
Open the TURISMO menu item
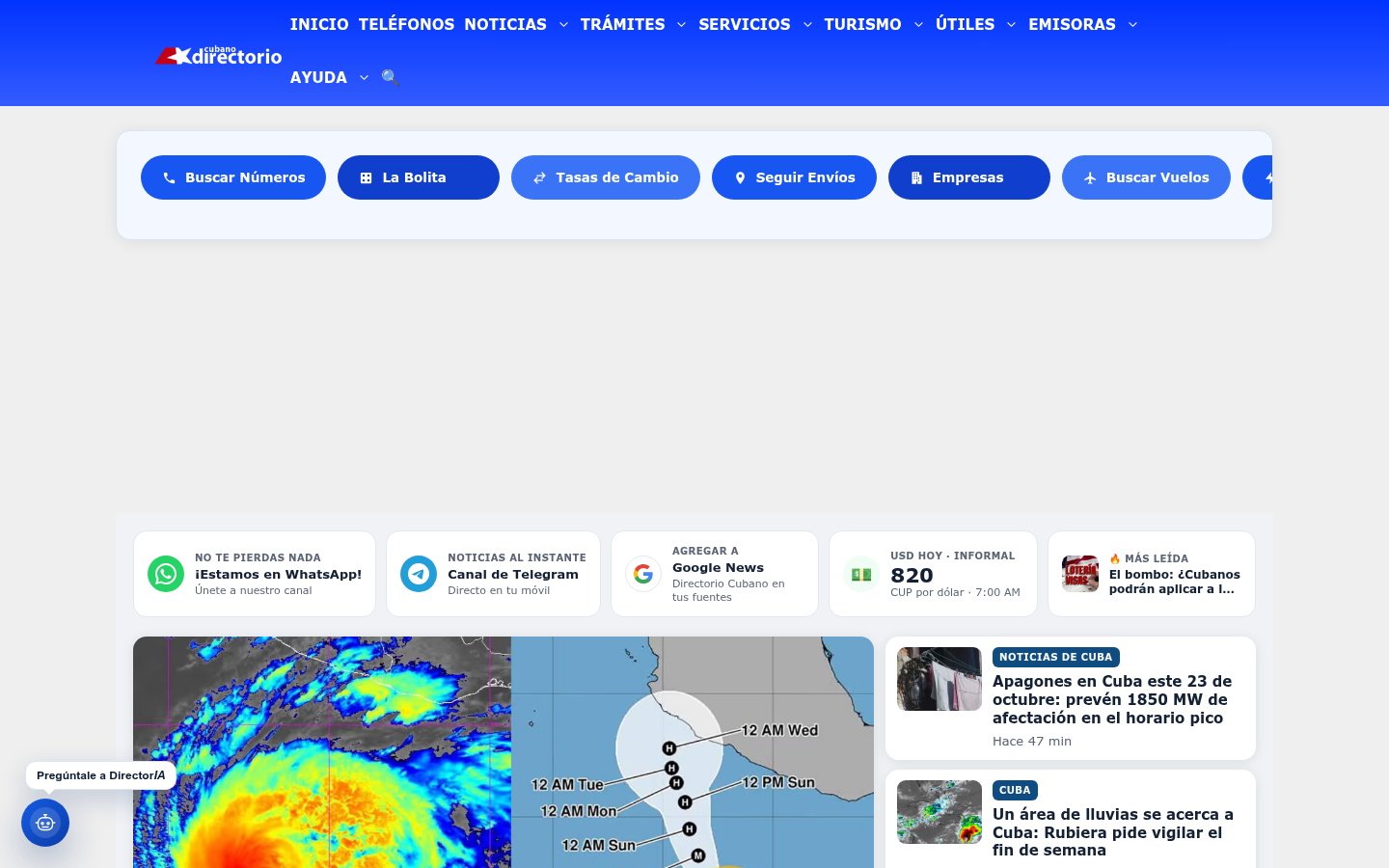pyautogui.click(x=862, y=24)
